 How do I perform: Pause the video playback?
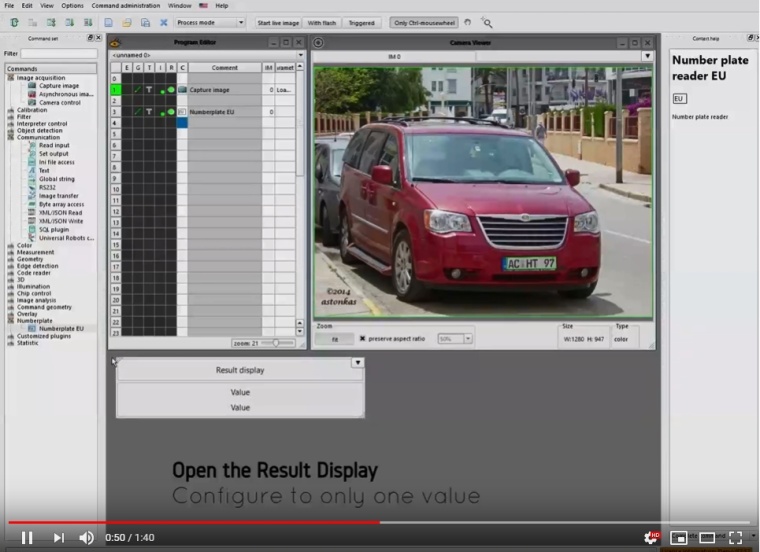pos(27,538)
